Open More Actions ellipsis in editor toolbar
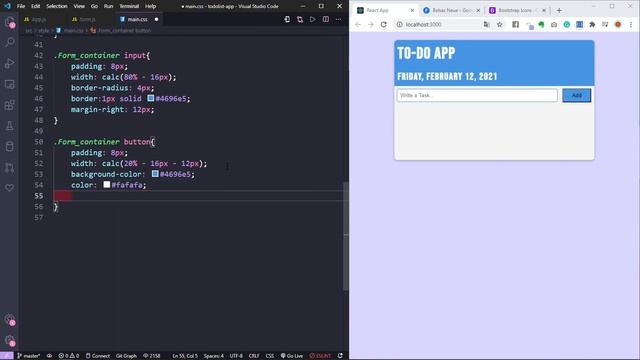The height and width of the screenshot is (360, 640). tap(338, 19)
